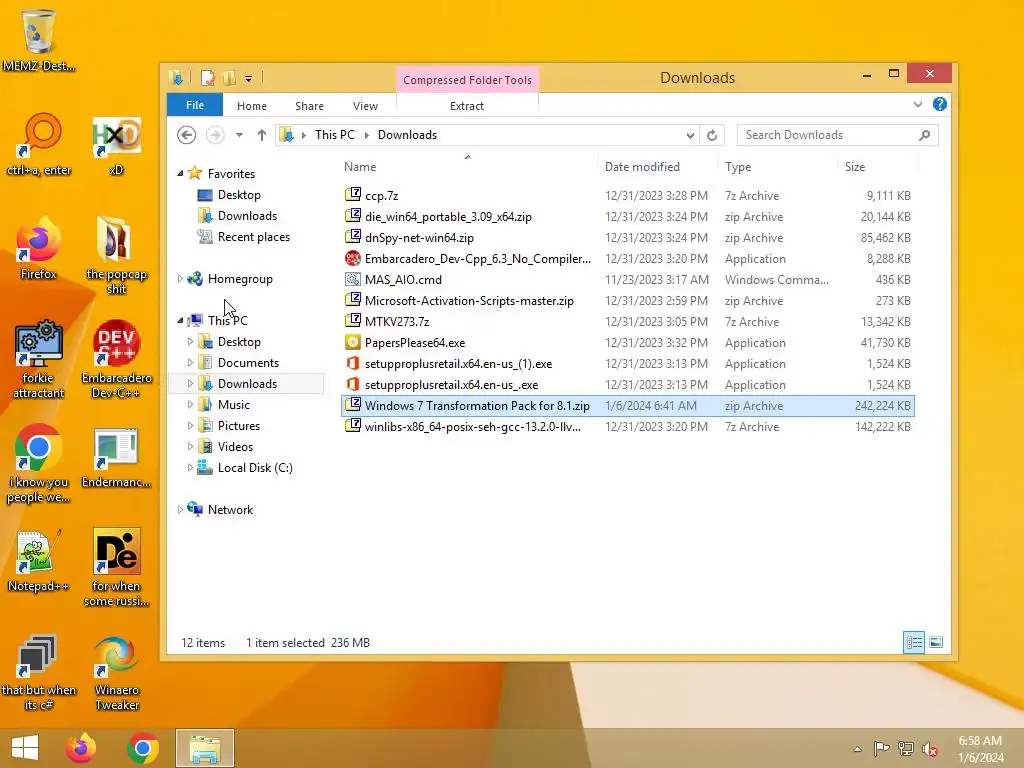The image size is (1024, 768).
Task: Open the 'the popcap shit' desktop folder
Action: pos(116,255)
